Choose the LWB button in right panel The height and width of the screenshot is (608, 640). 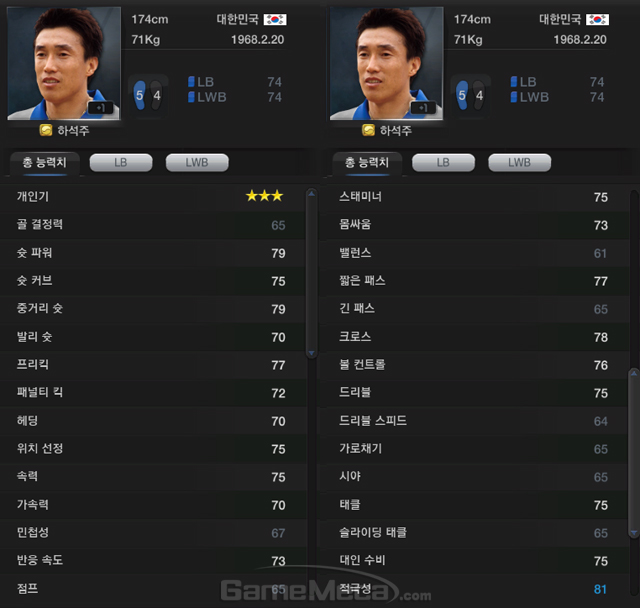click(x=520, y=163)
